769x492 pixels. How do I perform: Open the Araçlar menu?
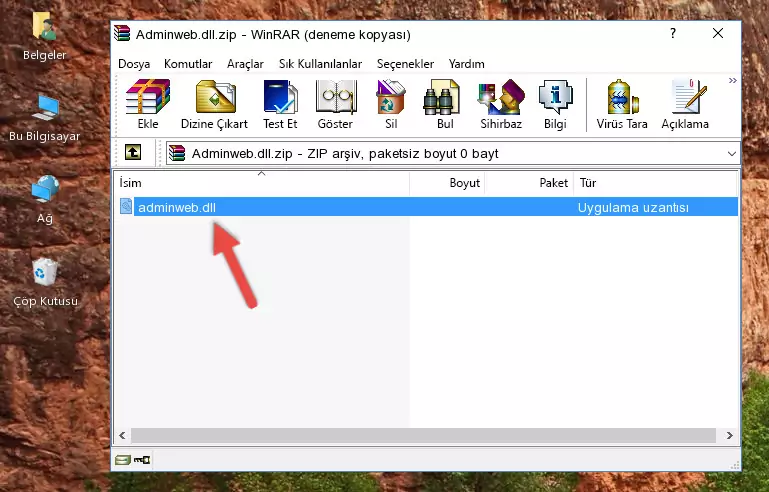click(245, 64)
